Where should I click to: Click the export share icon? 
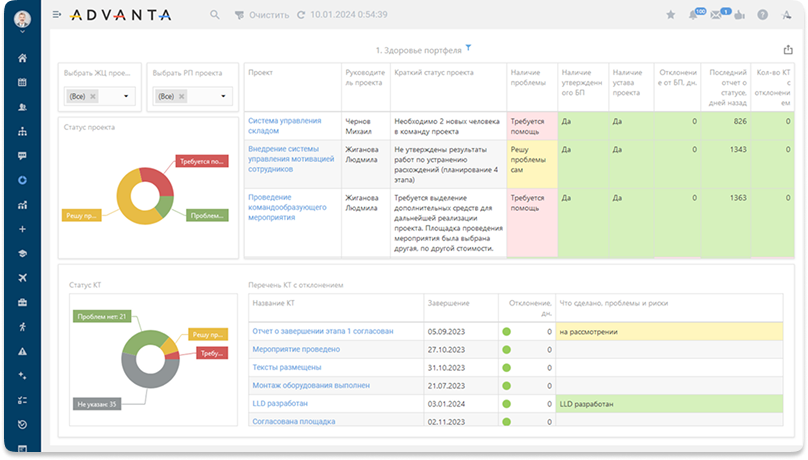(787, 49)
